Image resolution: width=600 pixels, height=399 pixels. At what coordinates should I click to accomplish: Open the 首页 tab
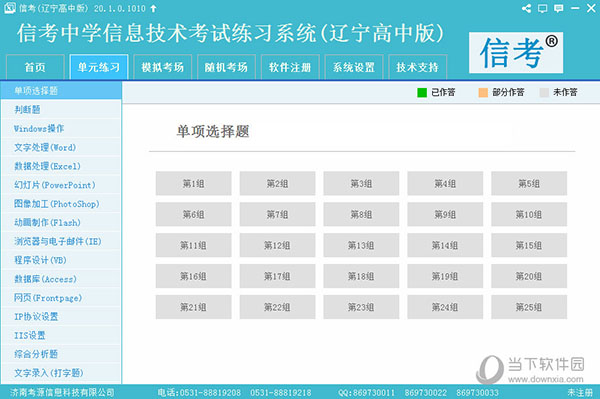35,67
